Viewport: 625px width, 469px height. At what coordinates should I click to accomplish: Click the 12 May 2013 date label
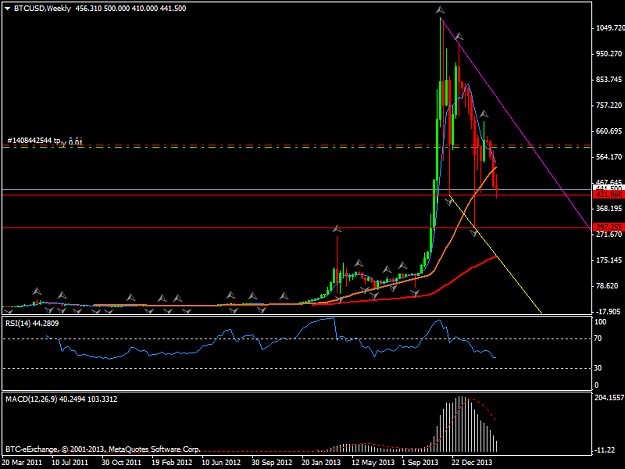[373, 463]
